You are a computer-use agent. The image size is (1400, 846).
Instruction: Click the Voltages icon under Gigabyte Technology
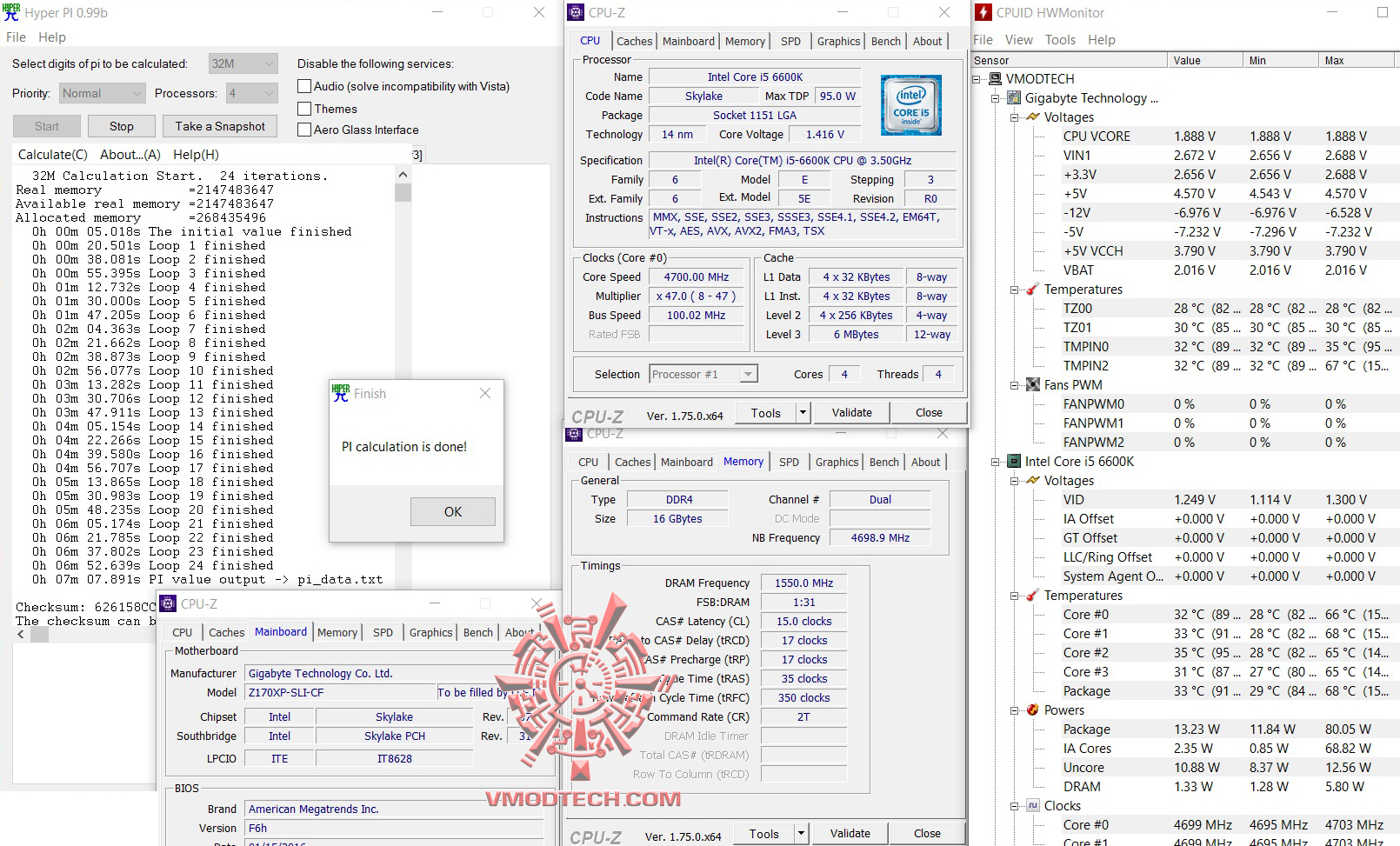click(x=1033, y=117)
